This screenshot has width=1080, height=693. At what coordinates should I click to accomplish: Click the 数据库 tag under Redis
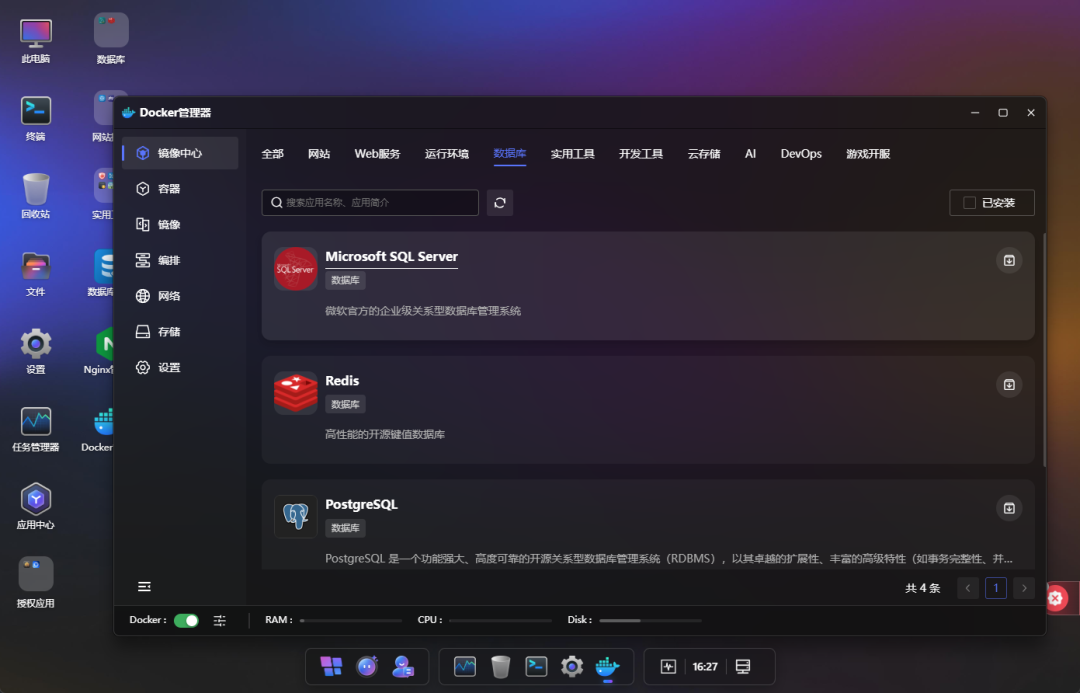[x=345, y=404]
